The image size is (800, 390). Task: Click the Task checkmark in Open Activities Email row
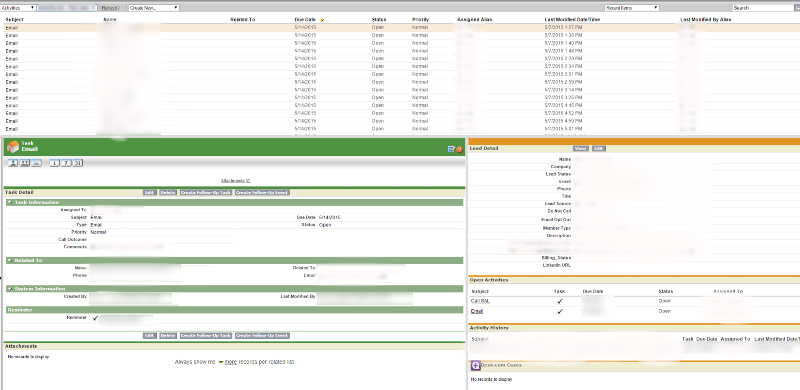[x=560, y=311]
